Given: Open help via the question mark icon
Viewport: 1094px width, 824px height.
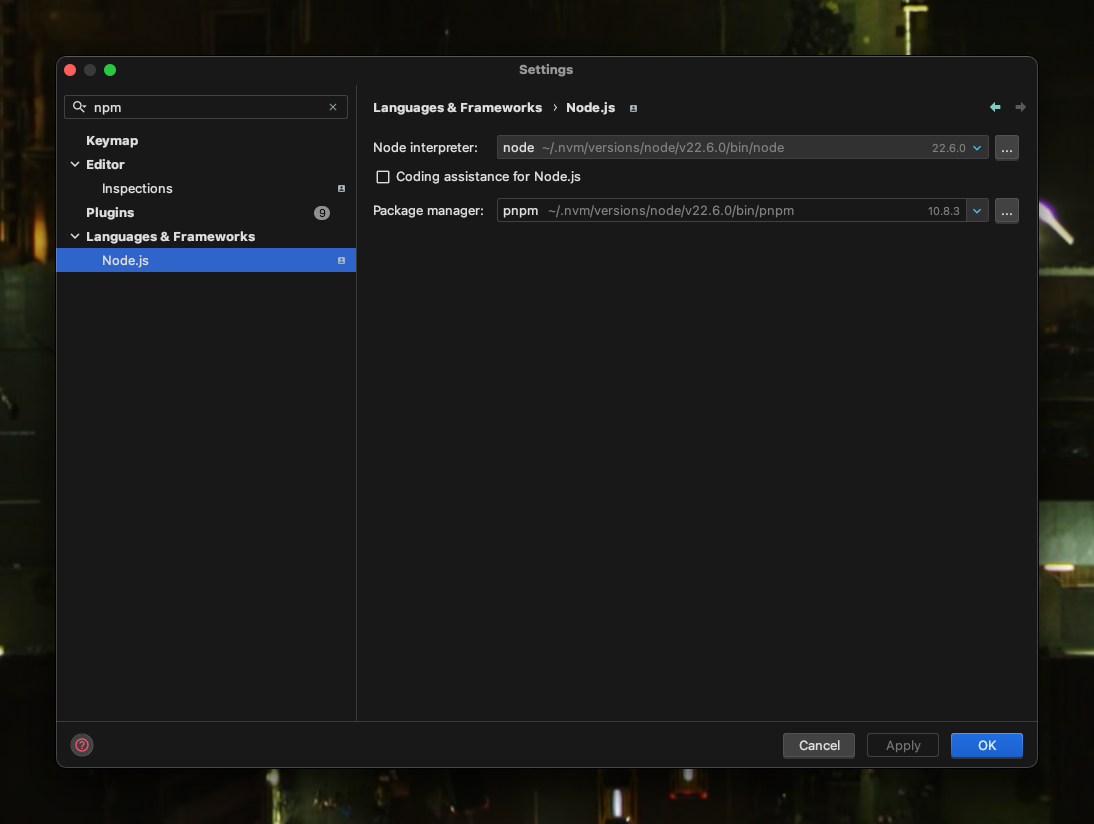Looking at the screenshot, I should 82,745.
